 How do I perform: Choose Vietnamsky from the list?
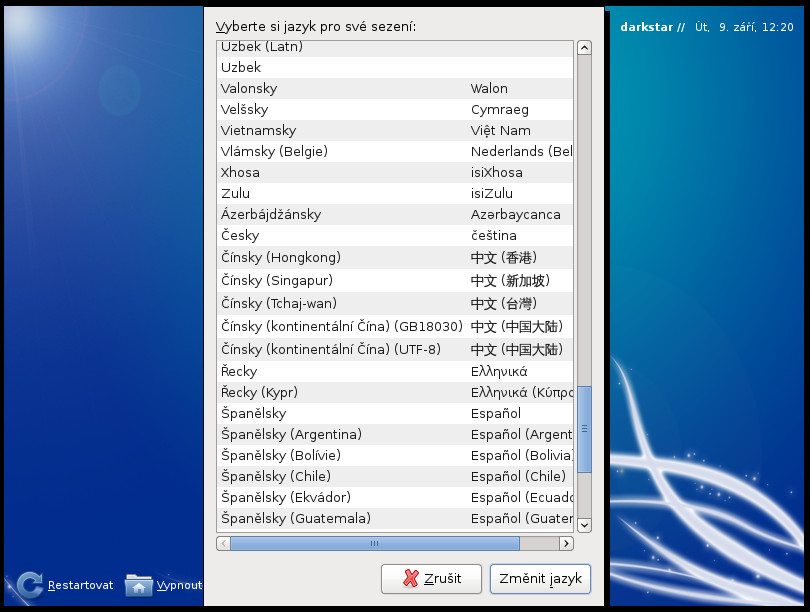(x=395, y=131)
